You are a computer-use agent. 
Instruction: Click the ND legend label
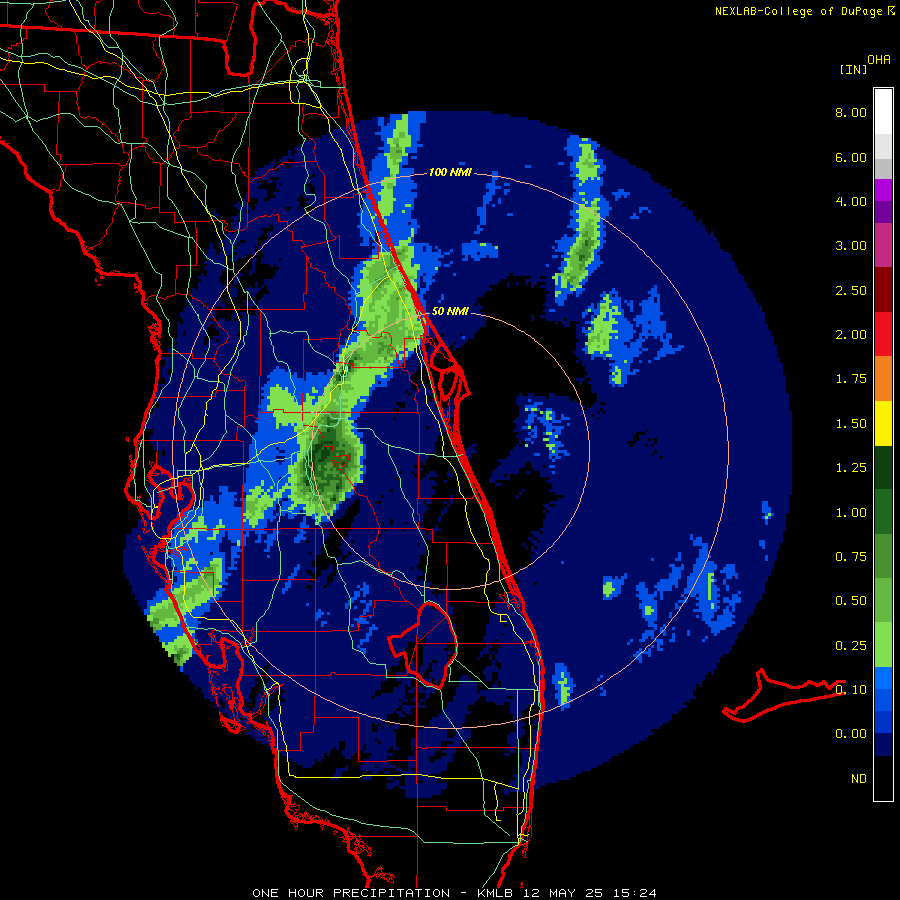[859, 779]
